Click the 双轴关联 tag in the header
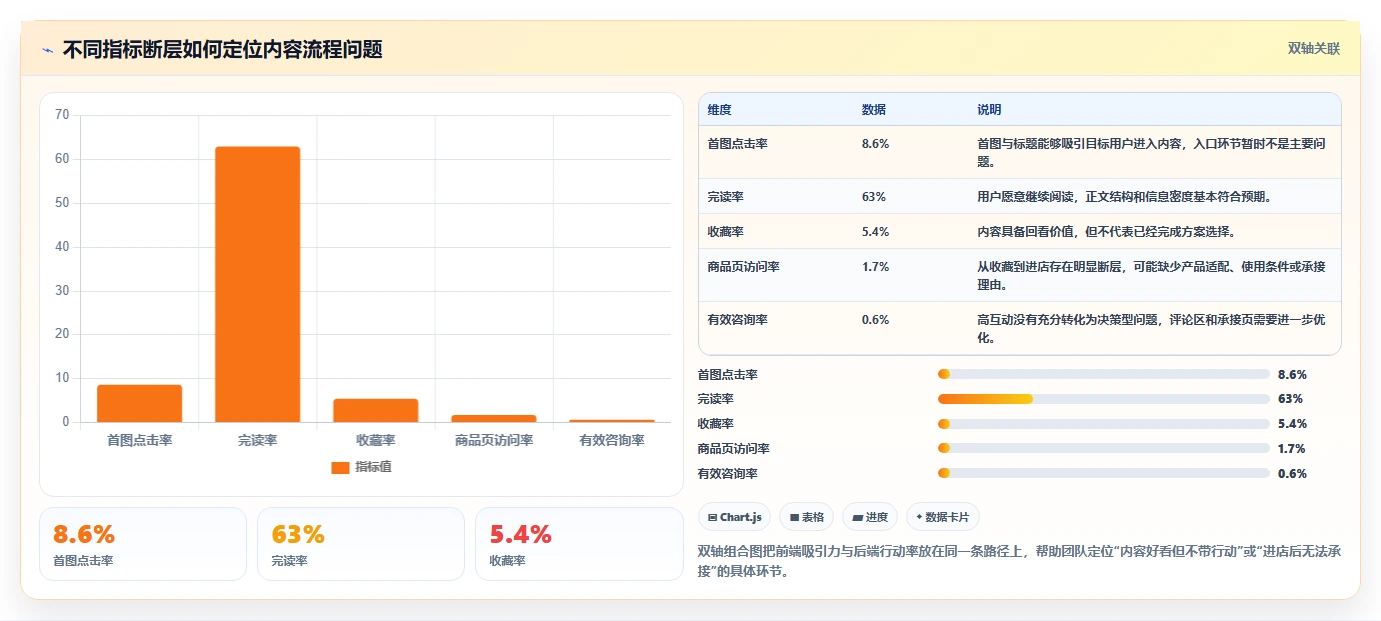Image resolution: width=1381 pixels, height=621 pixels. click(1313, 49)
